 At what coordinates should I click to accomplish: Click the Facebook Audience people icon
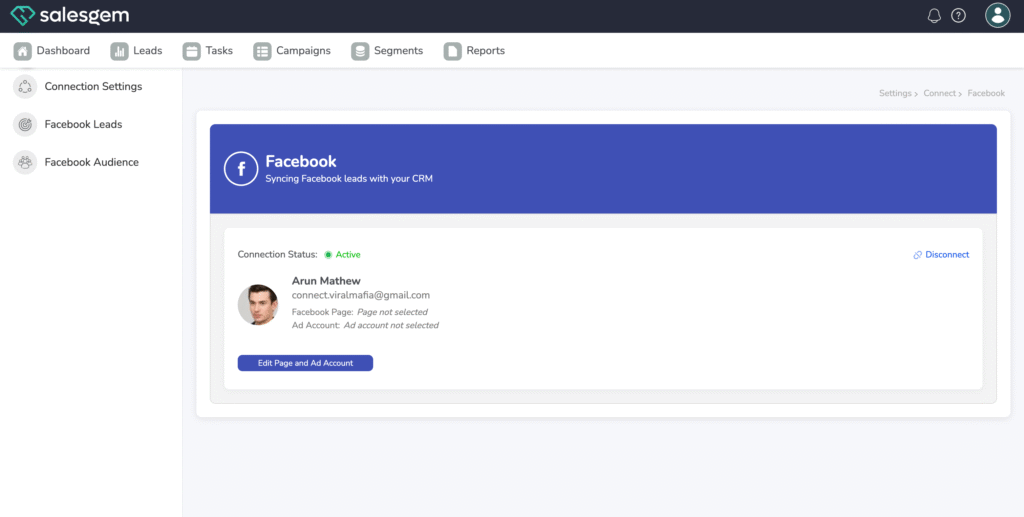coord(25,162)
